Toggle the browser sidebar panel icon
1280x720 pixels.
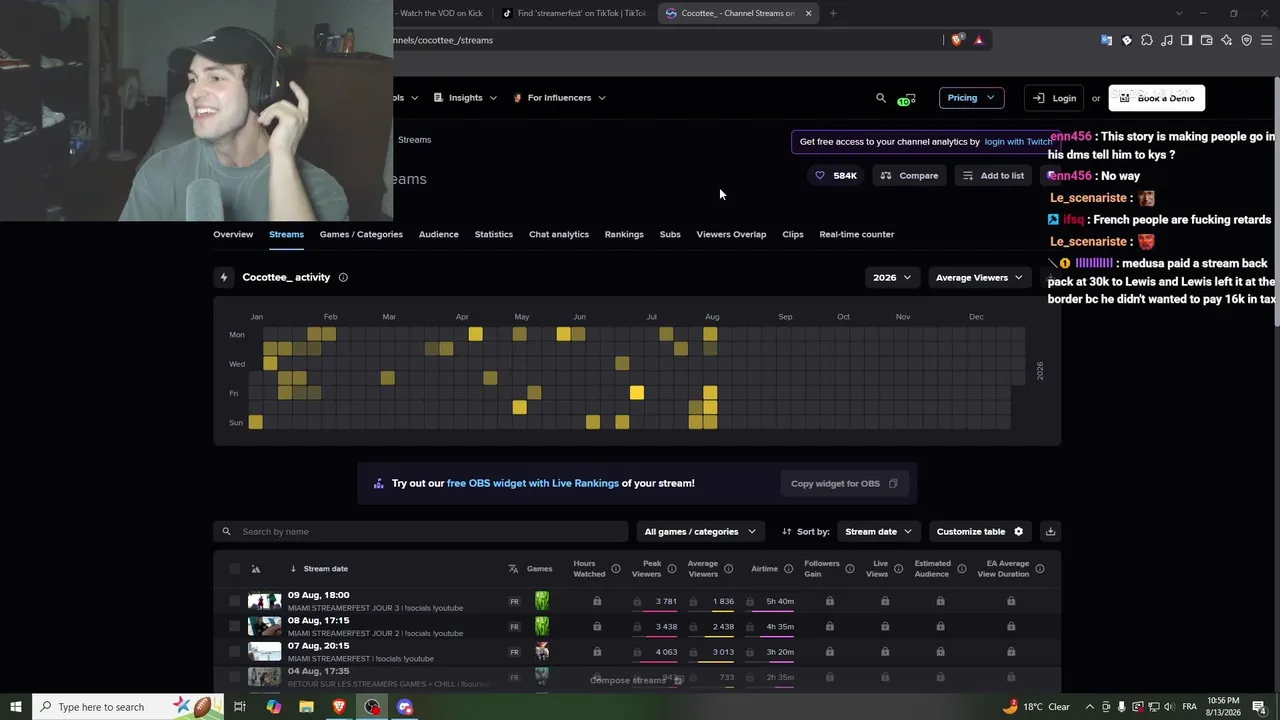coord(1187,40)
